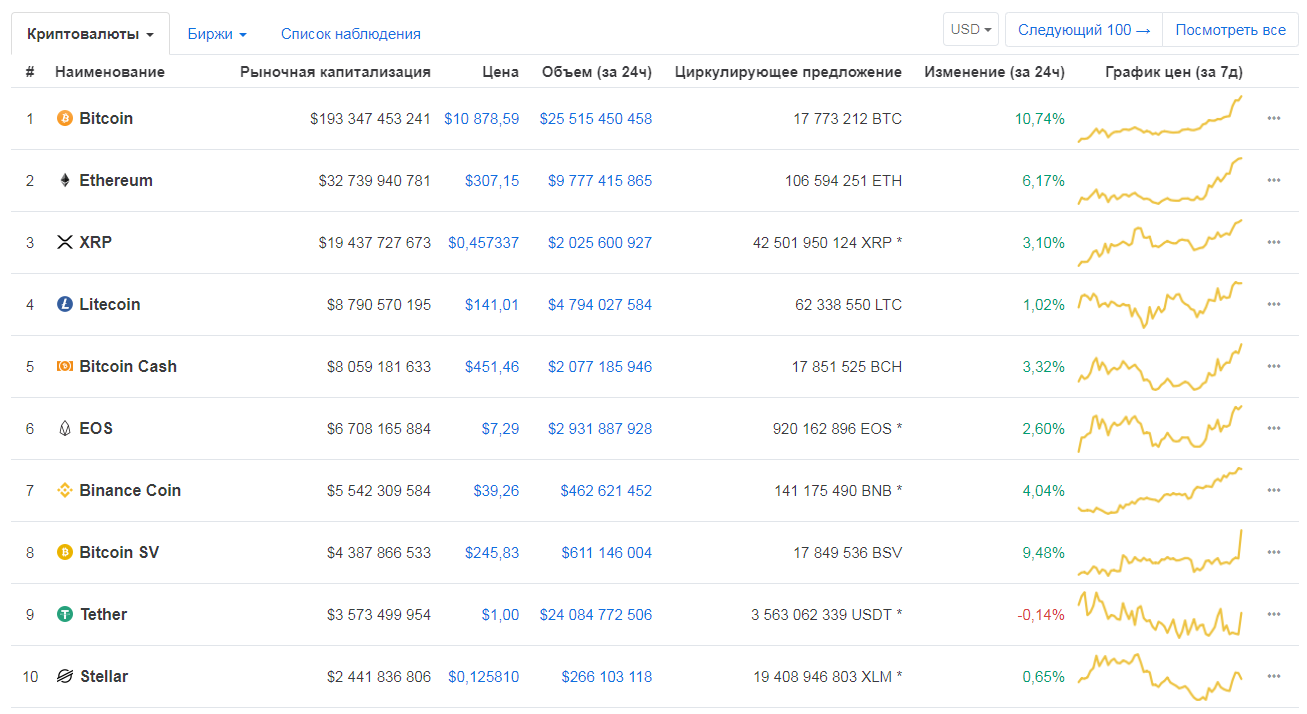
Task: Click XRP price $0,457337
Action: point(484,243)
